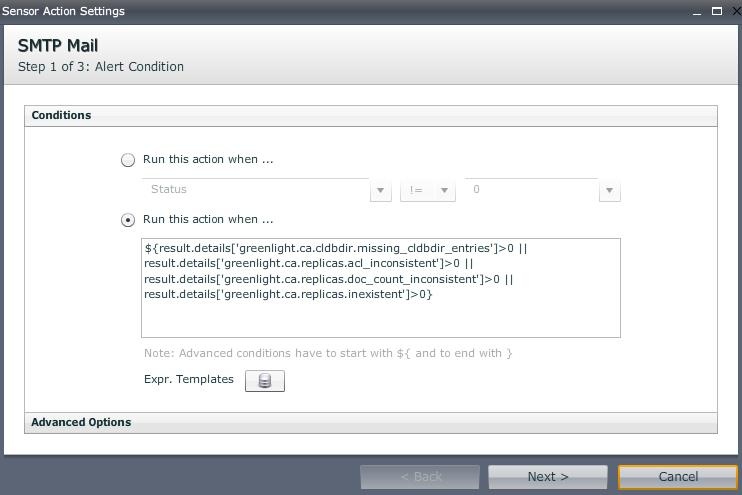Maximize the Sensor Action Settings window

coord(716,11)
